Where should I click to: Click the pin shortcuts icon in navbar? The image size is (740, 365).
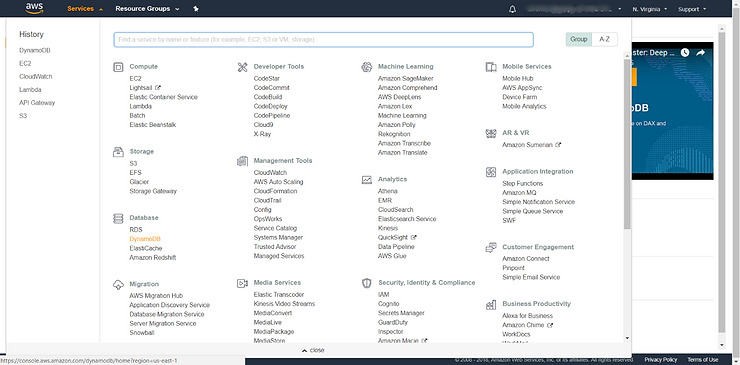point(196,9)
